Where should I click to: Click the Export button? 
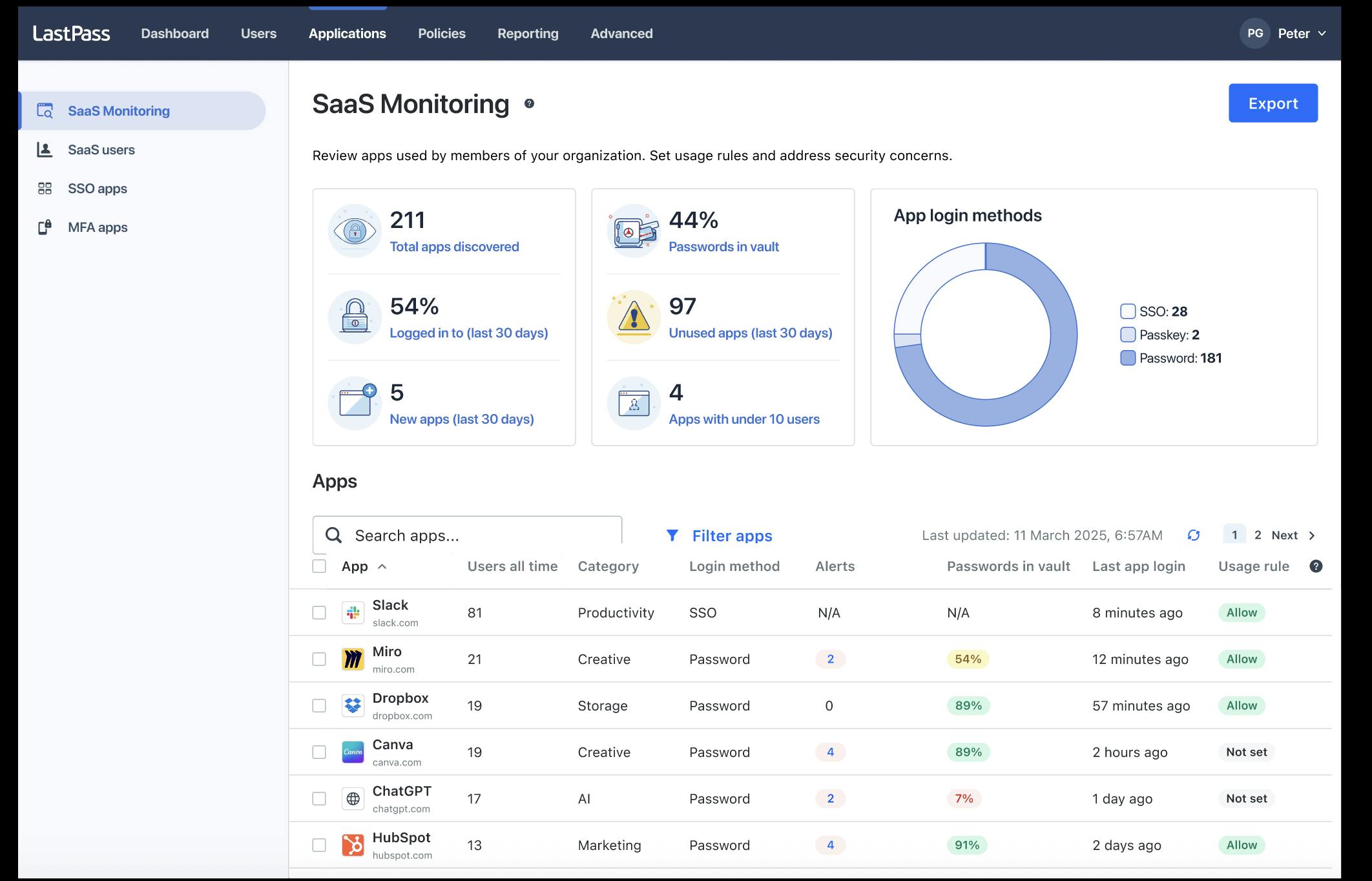[1273, 103]
